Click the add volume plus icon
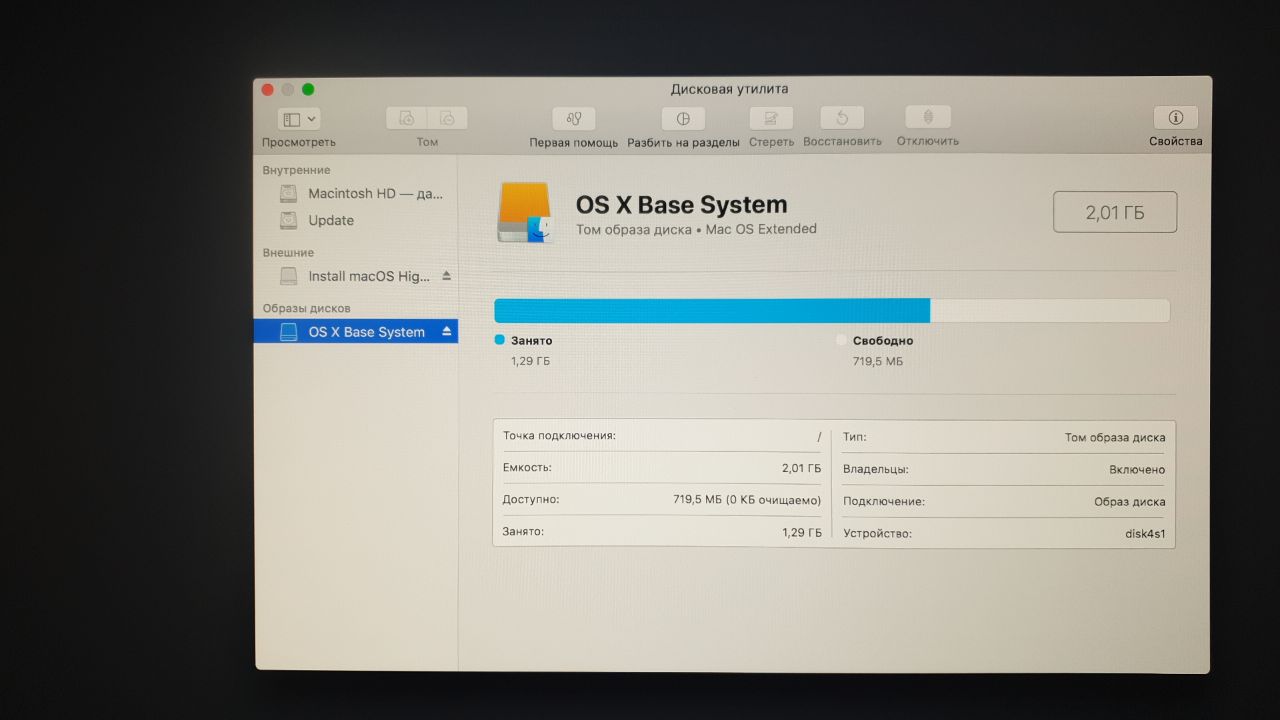 tap(407, 118)
